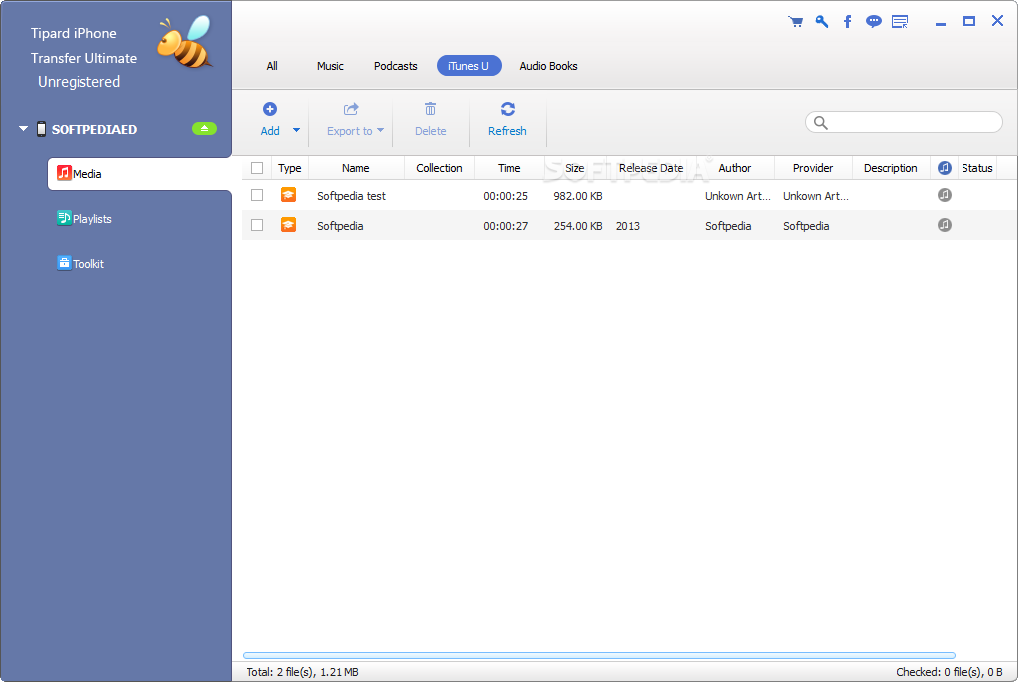Click the Media music icon in sidebar

coord(64,173)
